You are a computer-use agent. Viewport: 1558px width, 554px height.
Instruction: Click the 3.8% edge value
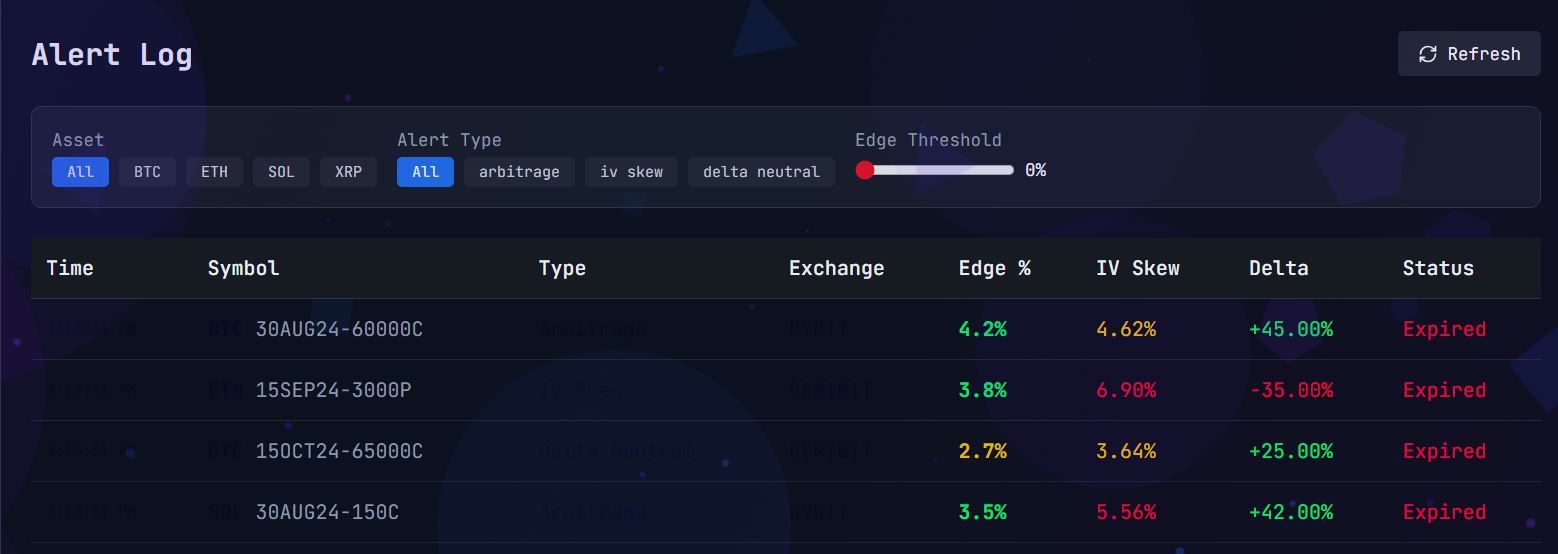pos(982,390)
